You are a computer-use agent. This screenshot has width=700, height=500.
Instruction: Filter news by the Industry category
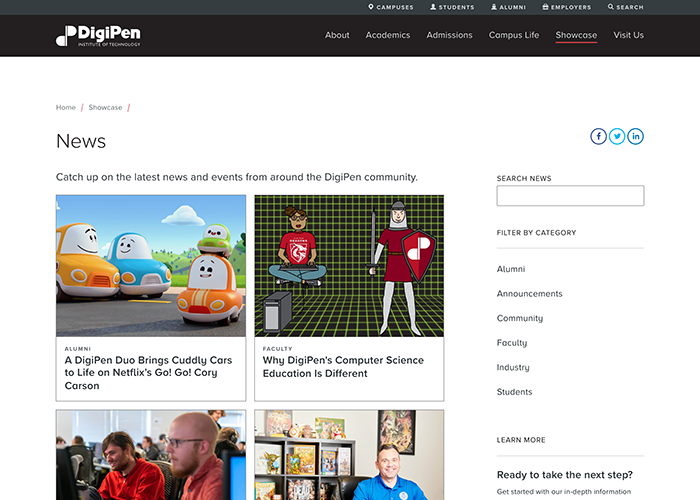pyautogui.click(x=513, y=367)
